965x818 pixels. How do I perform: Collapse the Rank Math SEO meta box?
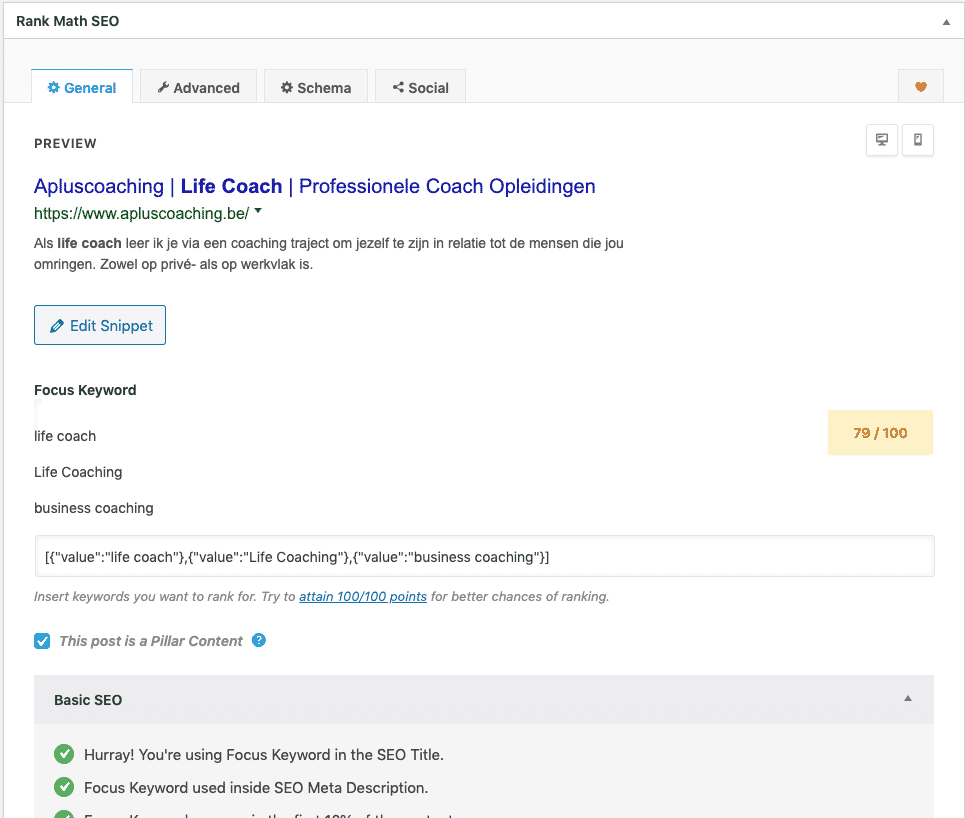946,22
